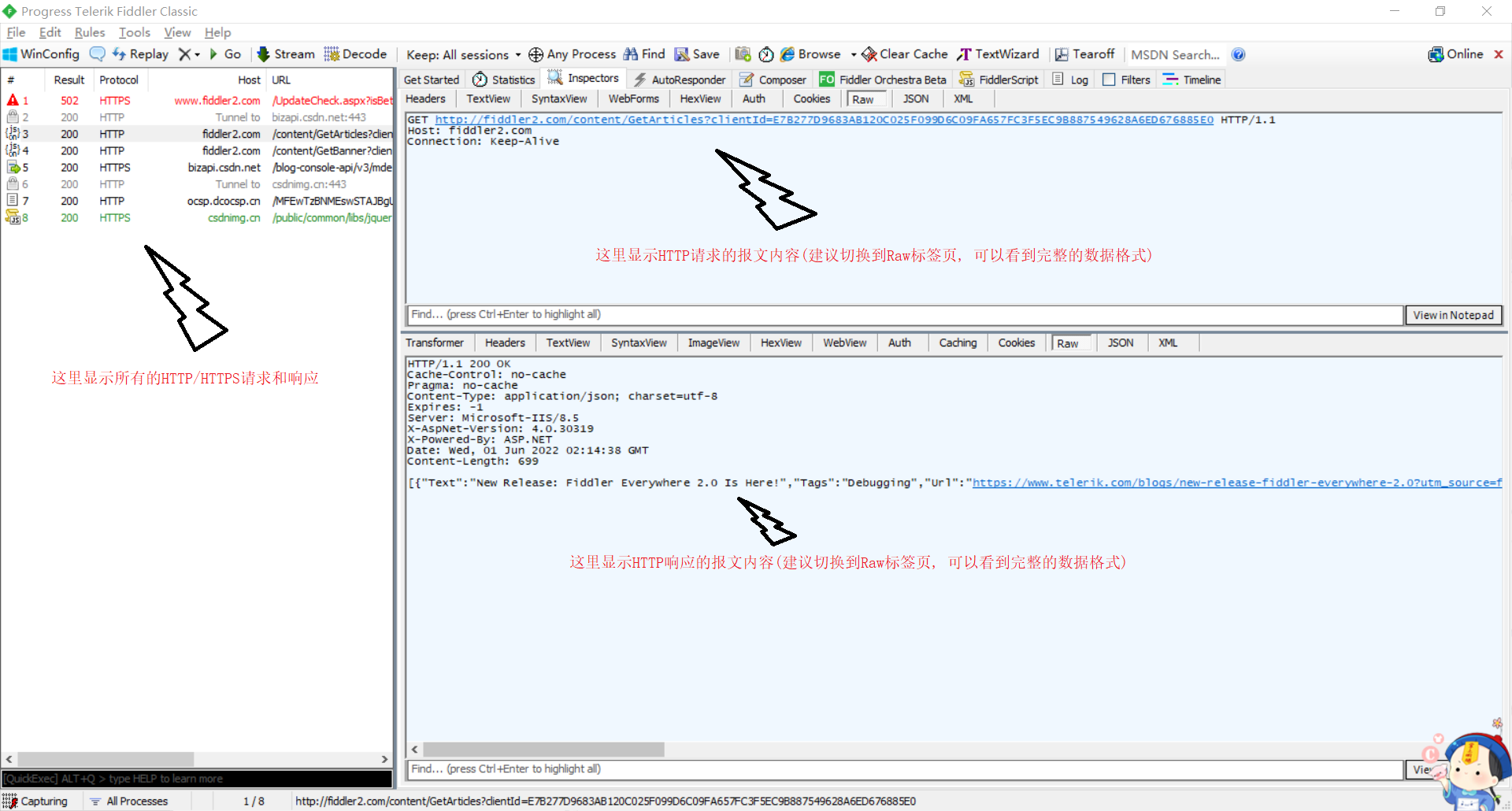Open the Filters tab
This screenshot has width=1512, height=811.
1127,80
